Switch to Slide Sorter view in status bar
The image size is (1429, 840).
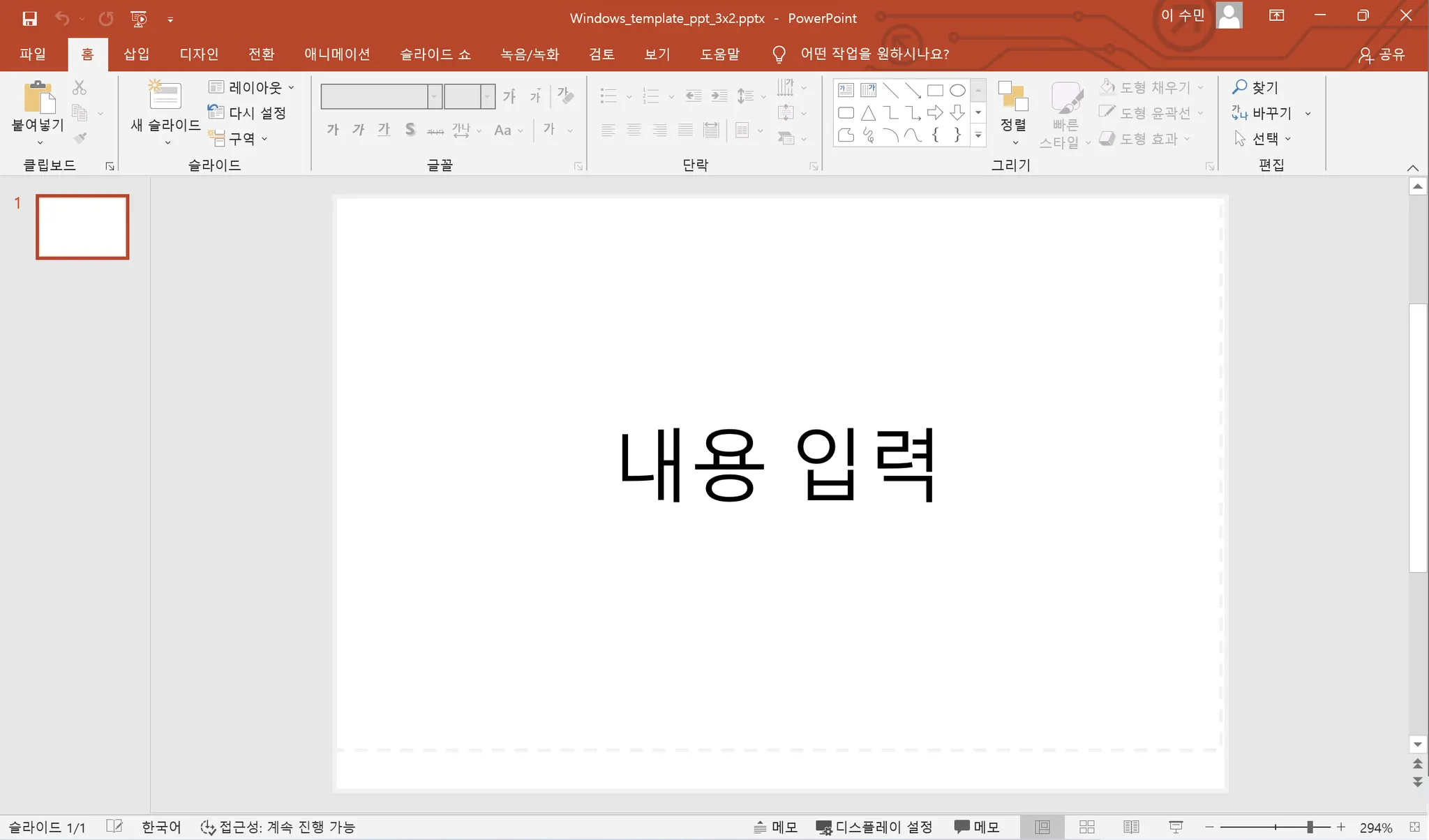click(1086, 827)
